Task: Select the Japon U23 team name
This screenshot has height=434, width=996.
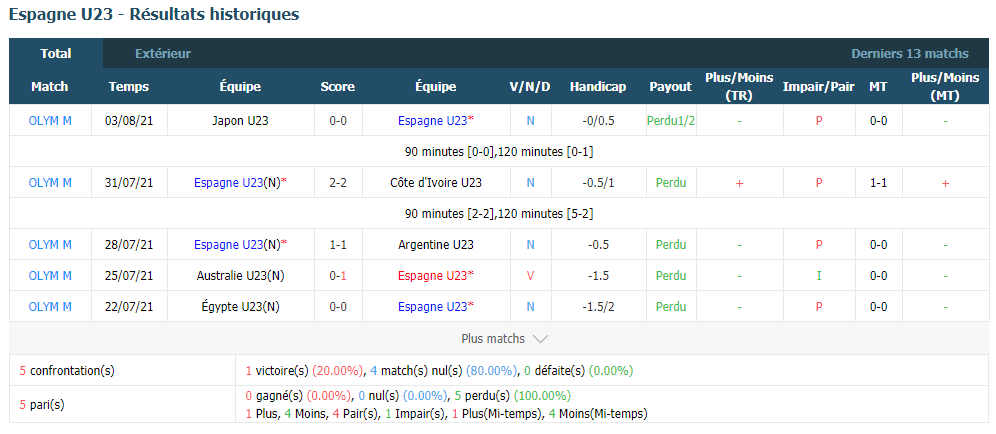Action: (x=240, y=120)
